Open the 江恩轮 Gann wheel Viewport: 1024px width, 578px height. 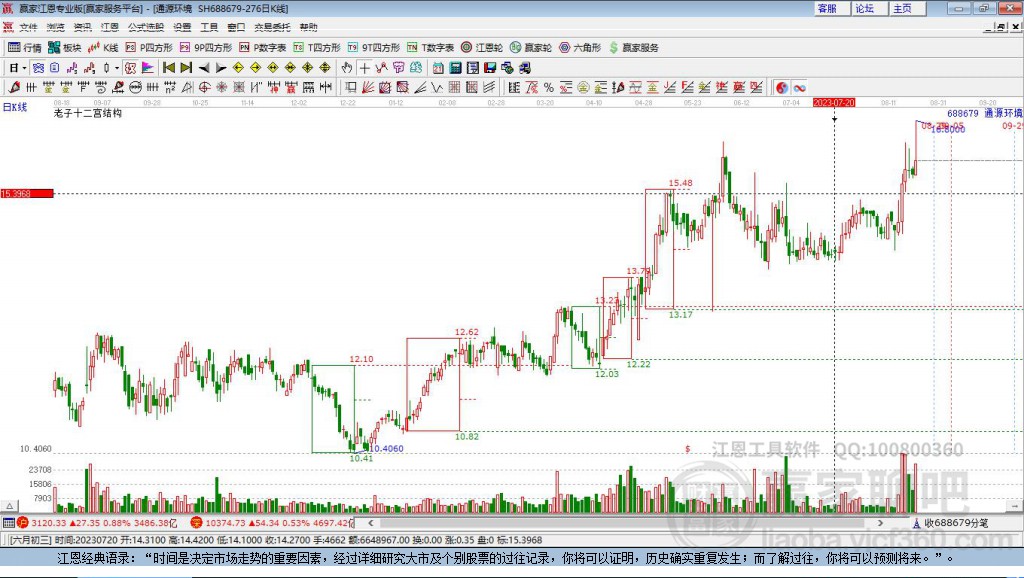[x=482, y=48]
